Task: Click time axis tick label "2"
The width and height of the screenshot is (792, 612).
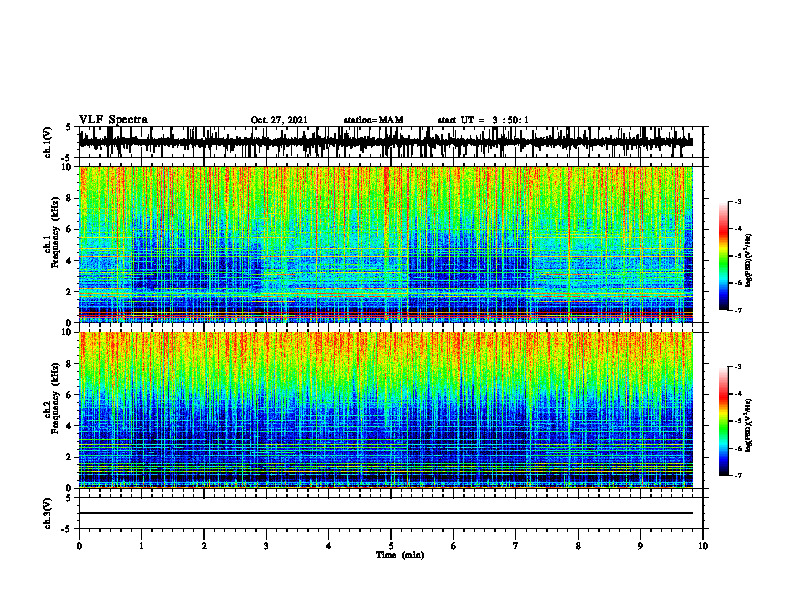Action: 204,546
